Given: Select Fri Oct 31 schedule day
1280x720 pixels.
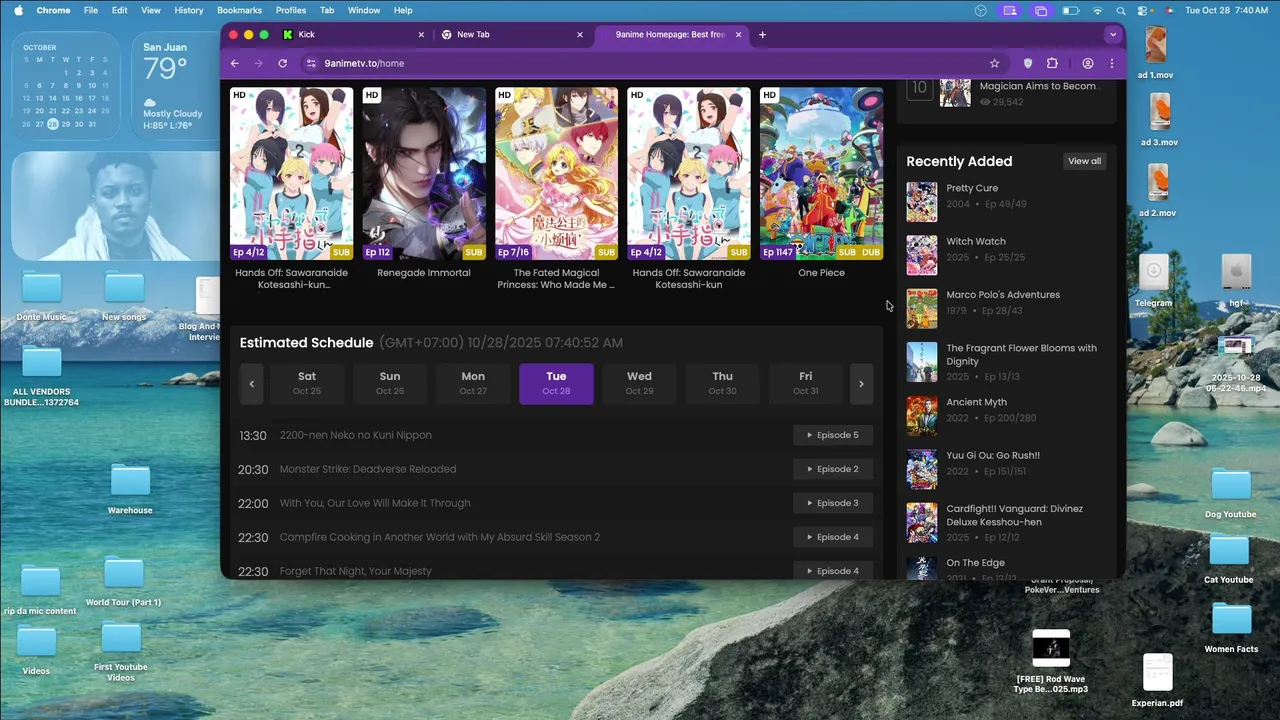Looking at the screenshot, I should point(805,384).
